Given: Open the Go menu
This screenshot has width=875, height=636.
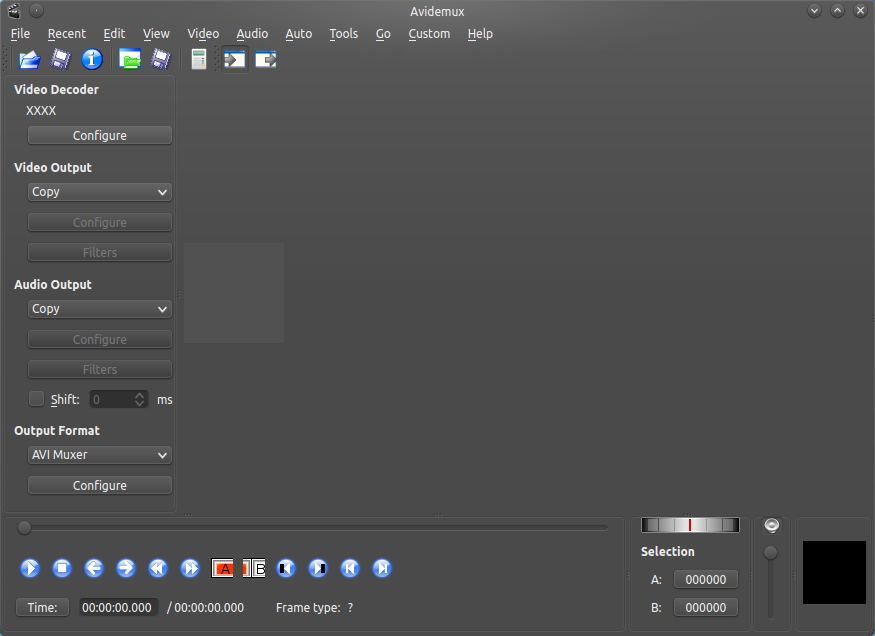Looking at the screenshot, I should (x=383, y=34).
